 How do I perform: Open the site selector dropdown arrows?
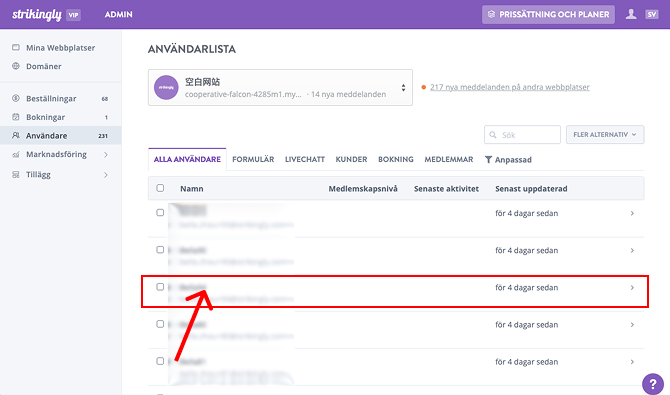403,88
